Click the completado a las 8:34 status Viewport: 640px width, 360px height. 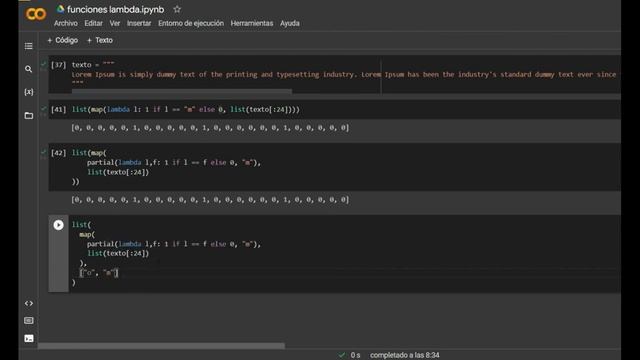click(x=404, y=355)
